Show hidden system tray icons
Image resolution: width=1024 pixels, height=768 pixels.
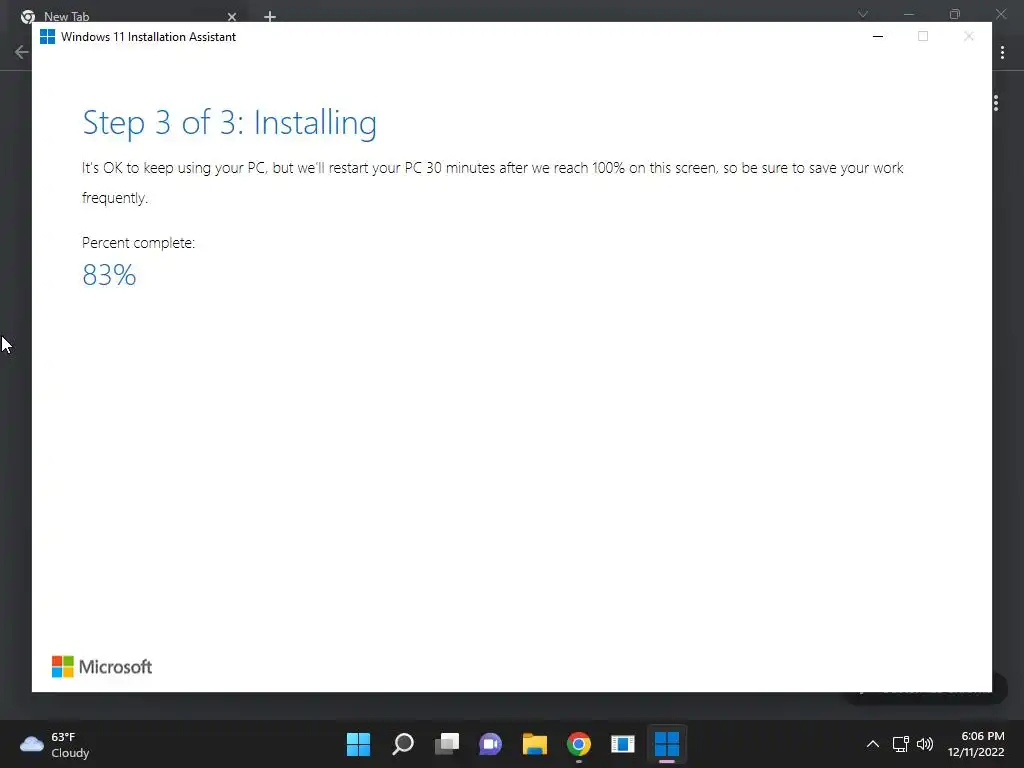[x=872, y=744]
